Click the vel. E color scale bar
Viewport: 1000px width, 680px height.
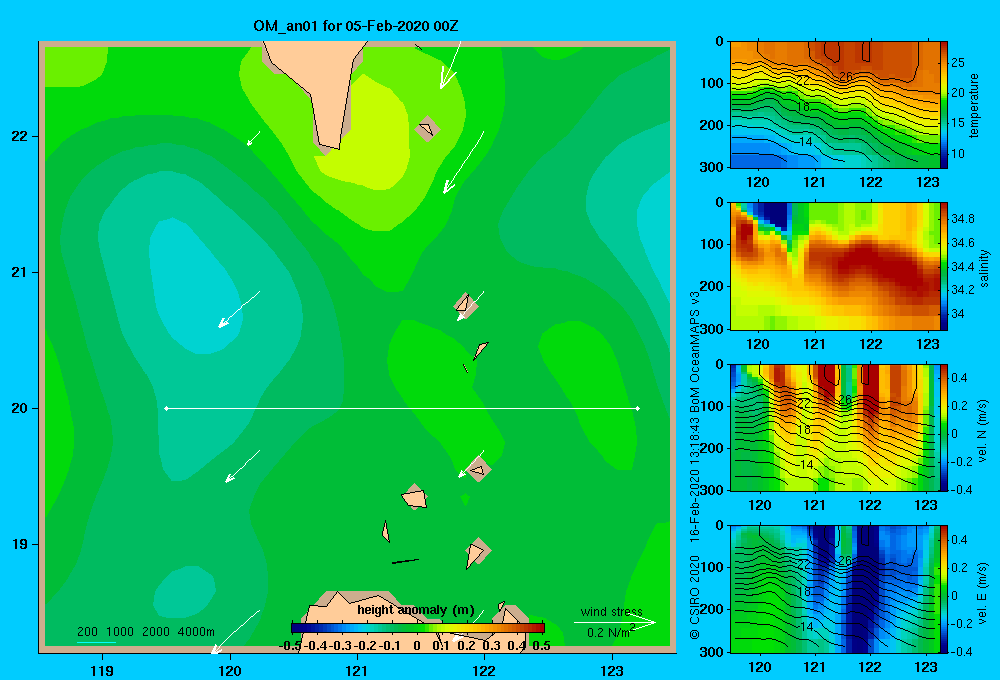point(944,589)
